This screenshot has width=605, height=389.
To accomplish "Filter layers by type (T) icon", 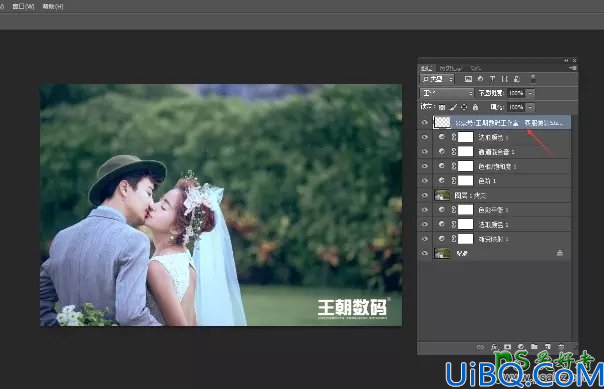I will 492,79.
